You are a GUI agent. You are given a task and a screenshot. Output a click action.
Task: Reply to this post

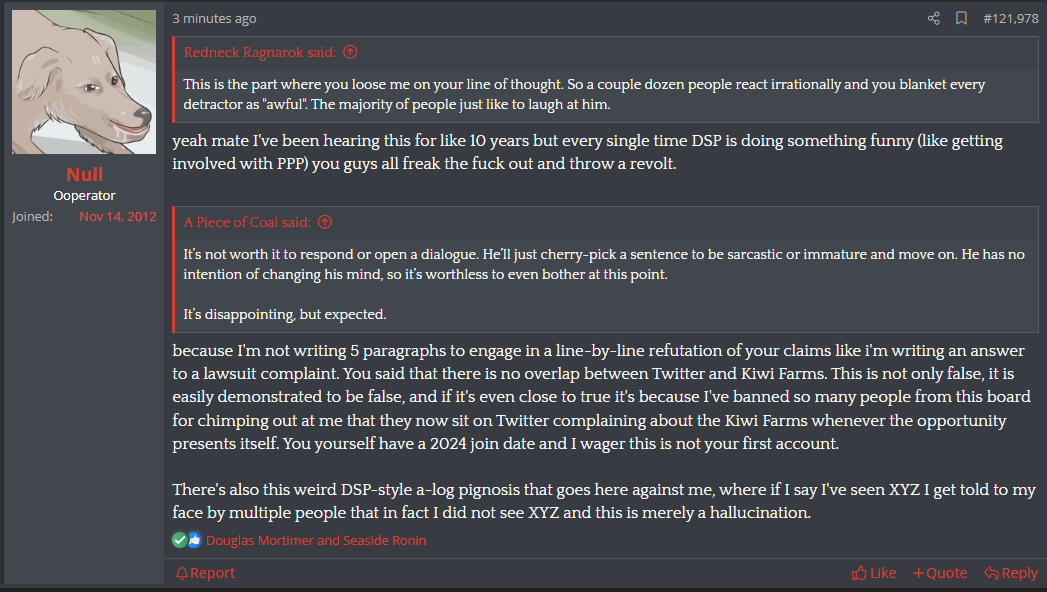coord(1011,573)
